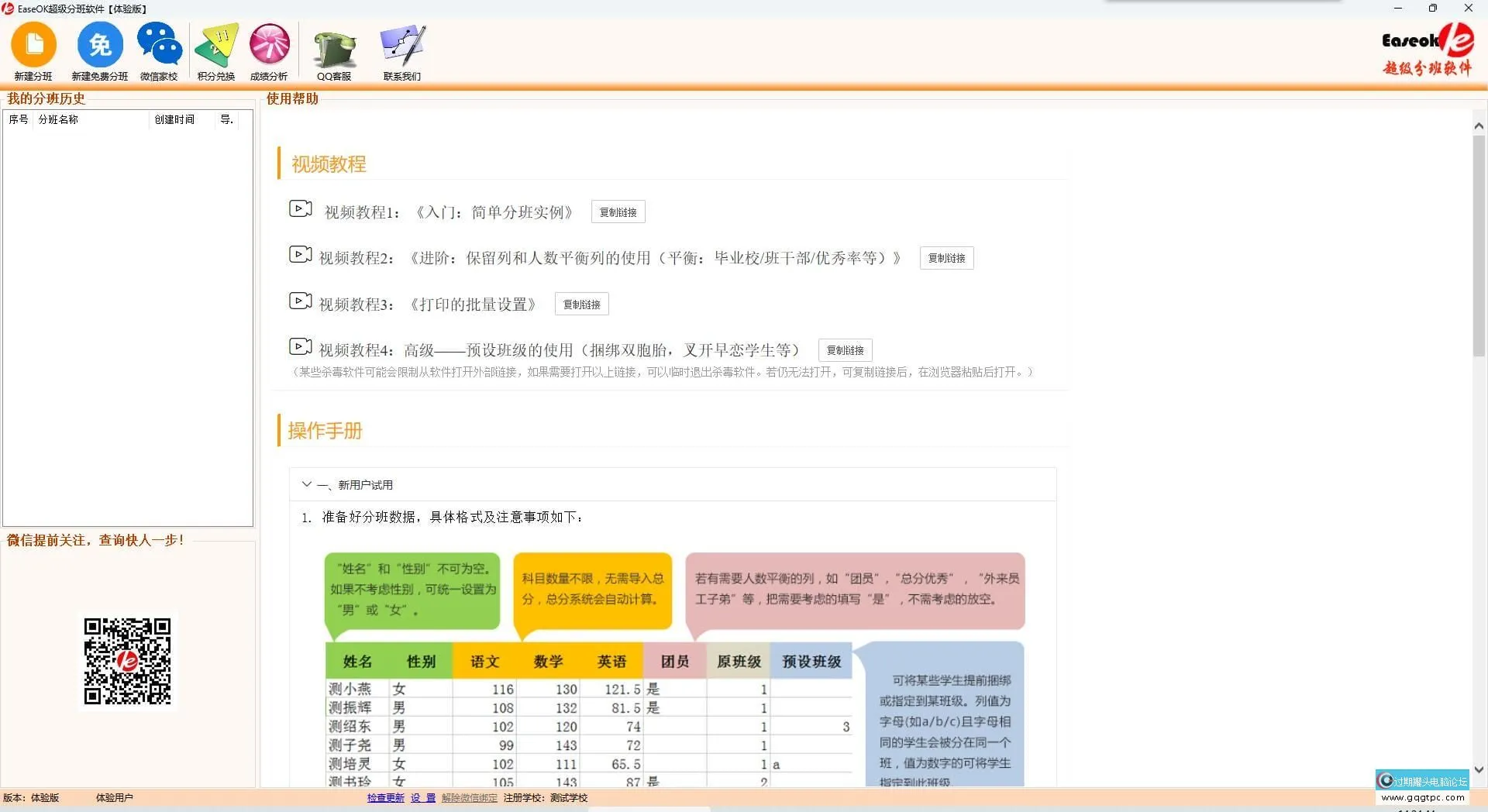Viewport: 1488px width, 812px height.
Task: Play 视频教程1 via its video icon
Action: coord(301,209)
